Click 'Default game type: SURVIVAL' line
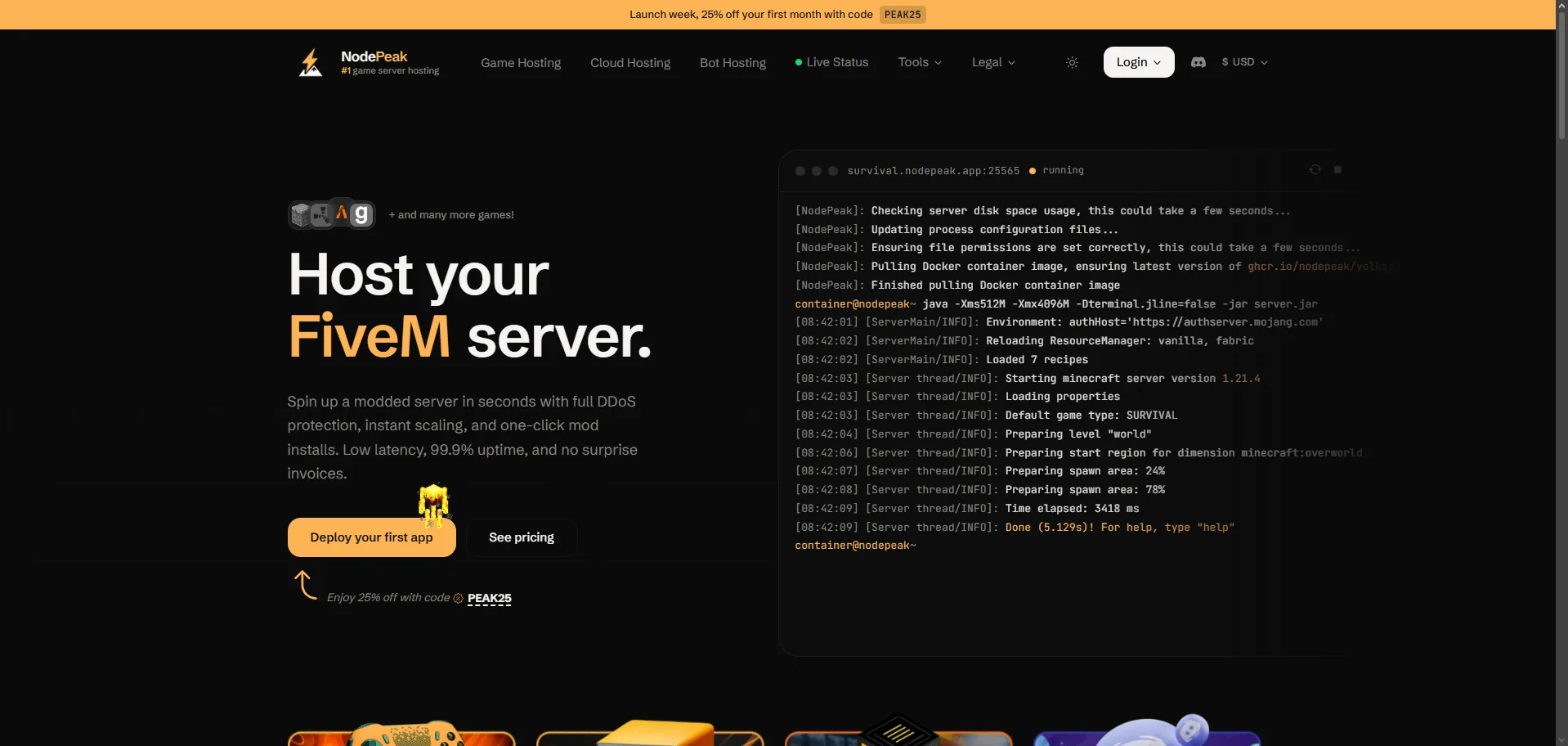The width and height of the screenshot is (1568, 746). pos(987,416)
